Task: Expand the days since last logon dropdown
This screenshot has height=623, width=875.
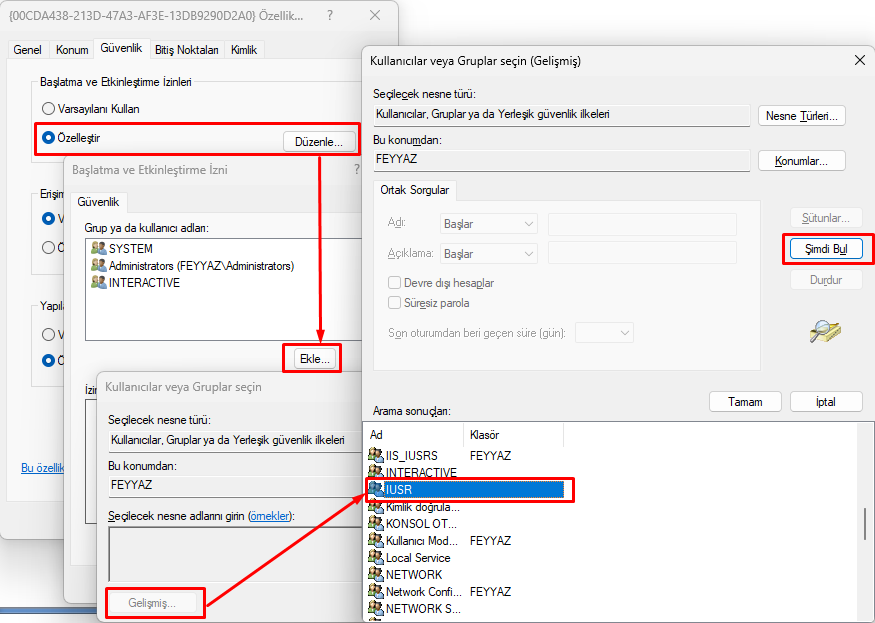Action: (605, 332)
